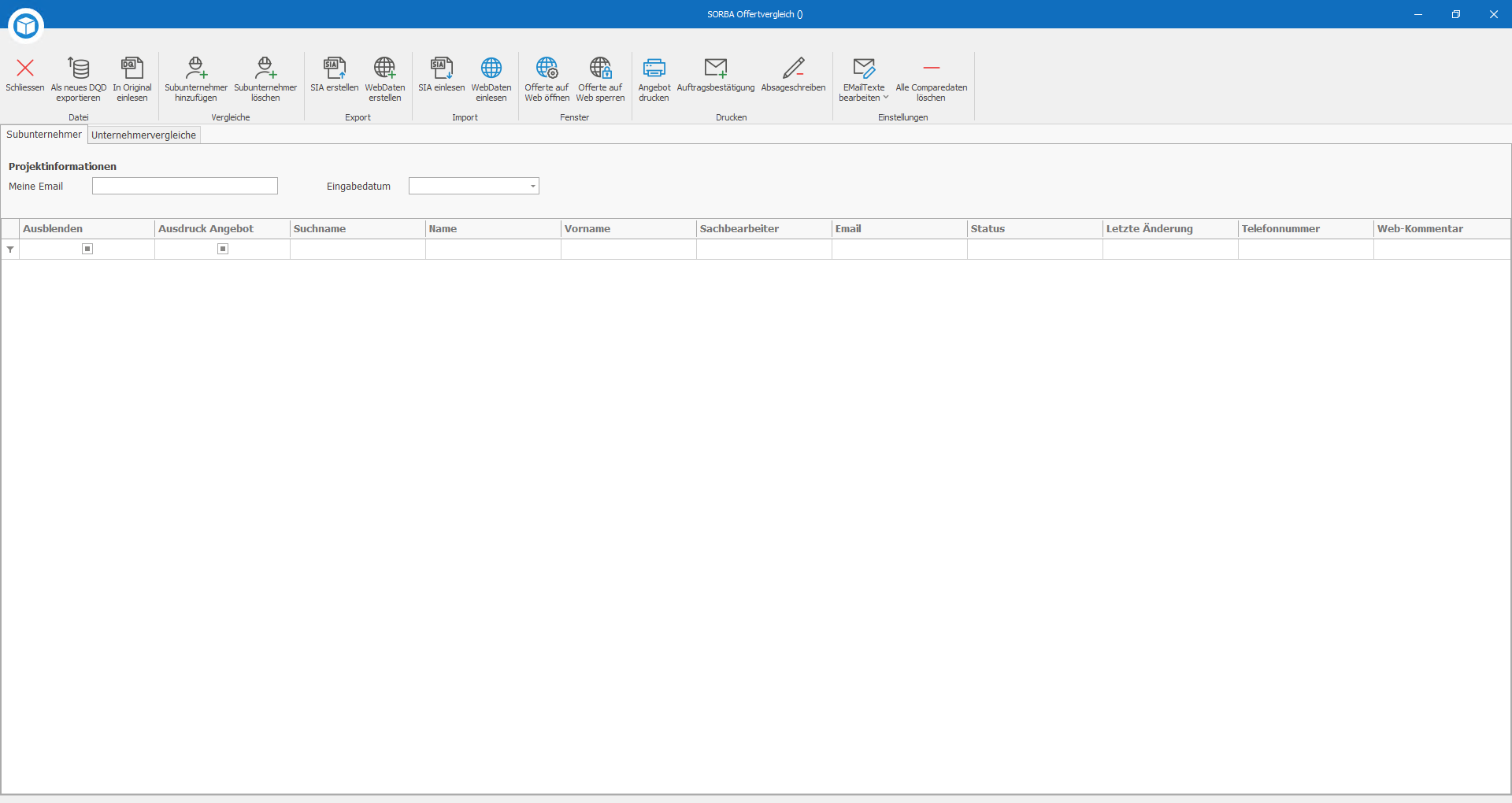Sort by the Email column header
1512x803 pixels.
tap(899, 229)
